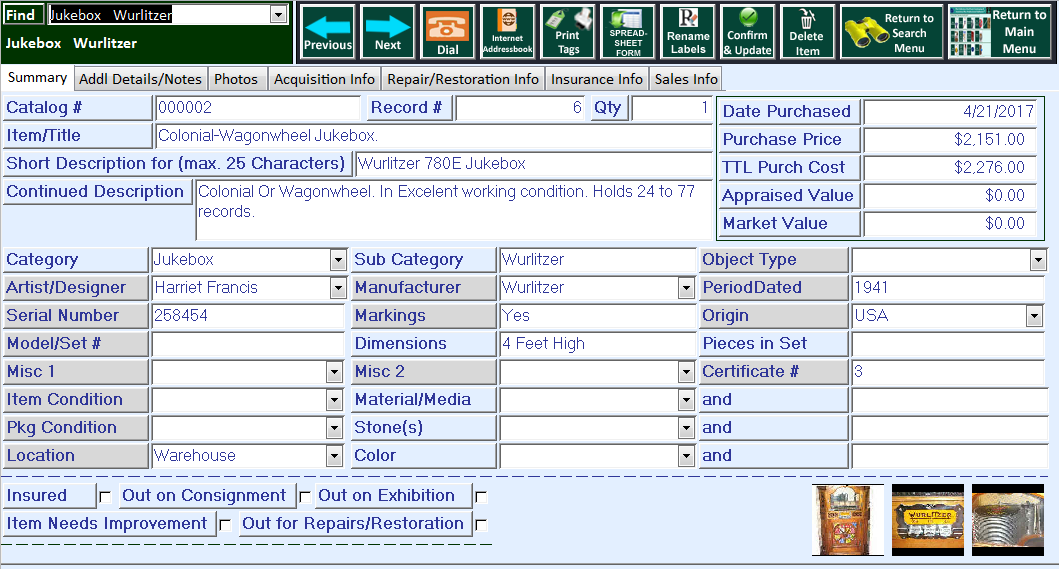Expand the Location dropdown

[x=334, y=456]
